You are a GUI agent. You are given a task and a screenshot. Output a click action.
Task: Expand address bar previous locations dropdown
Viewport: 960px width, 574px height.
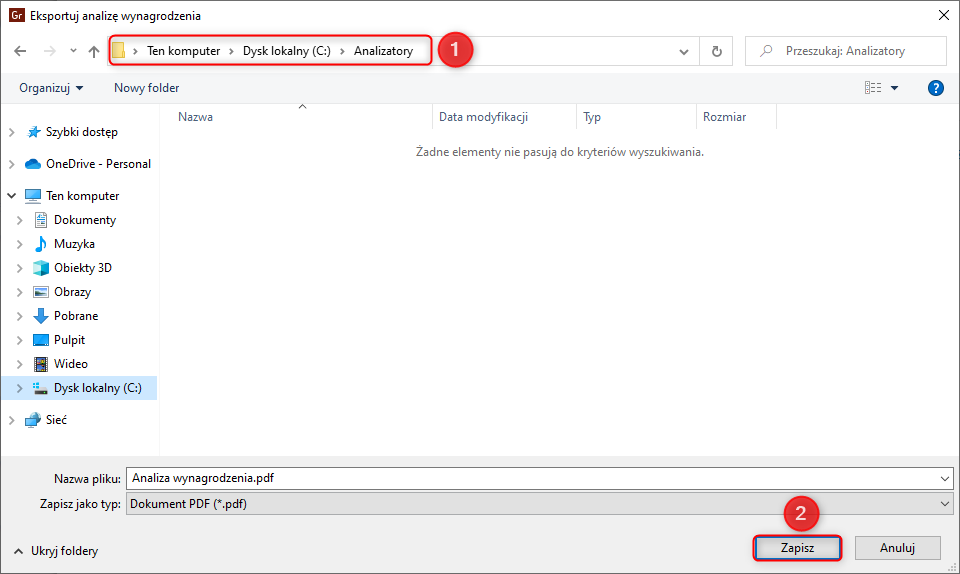click(x=684, y=51)
